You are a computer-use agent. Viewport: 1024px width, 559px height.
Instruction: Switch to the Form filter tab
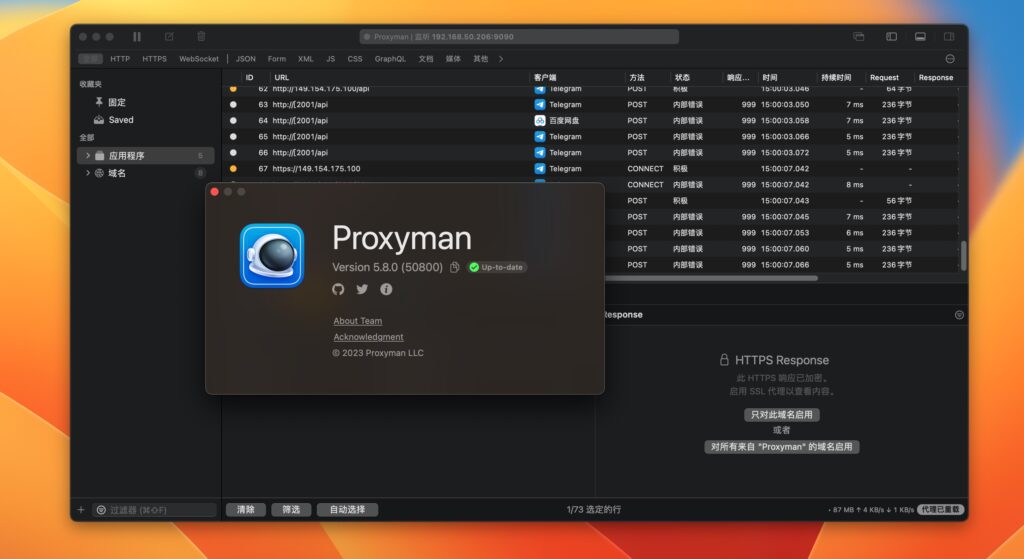click(x=277, y=59)
